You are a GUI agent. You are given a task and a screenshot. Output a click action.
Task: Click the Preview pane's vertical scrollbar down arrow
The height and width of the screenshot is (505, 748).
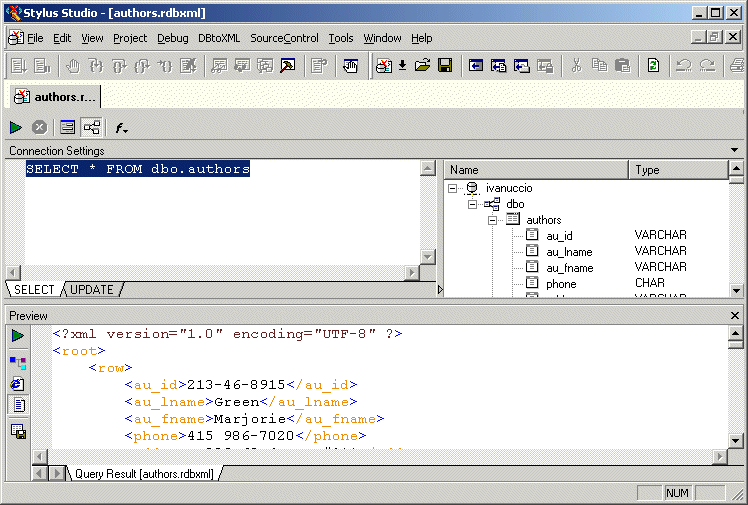736,441
